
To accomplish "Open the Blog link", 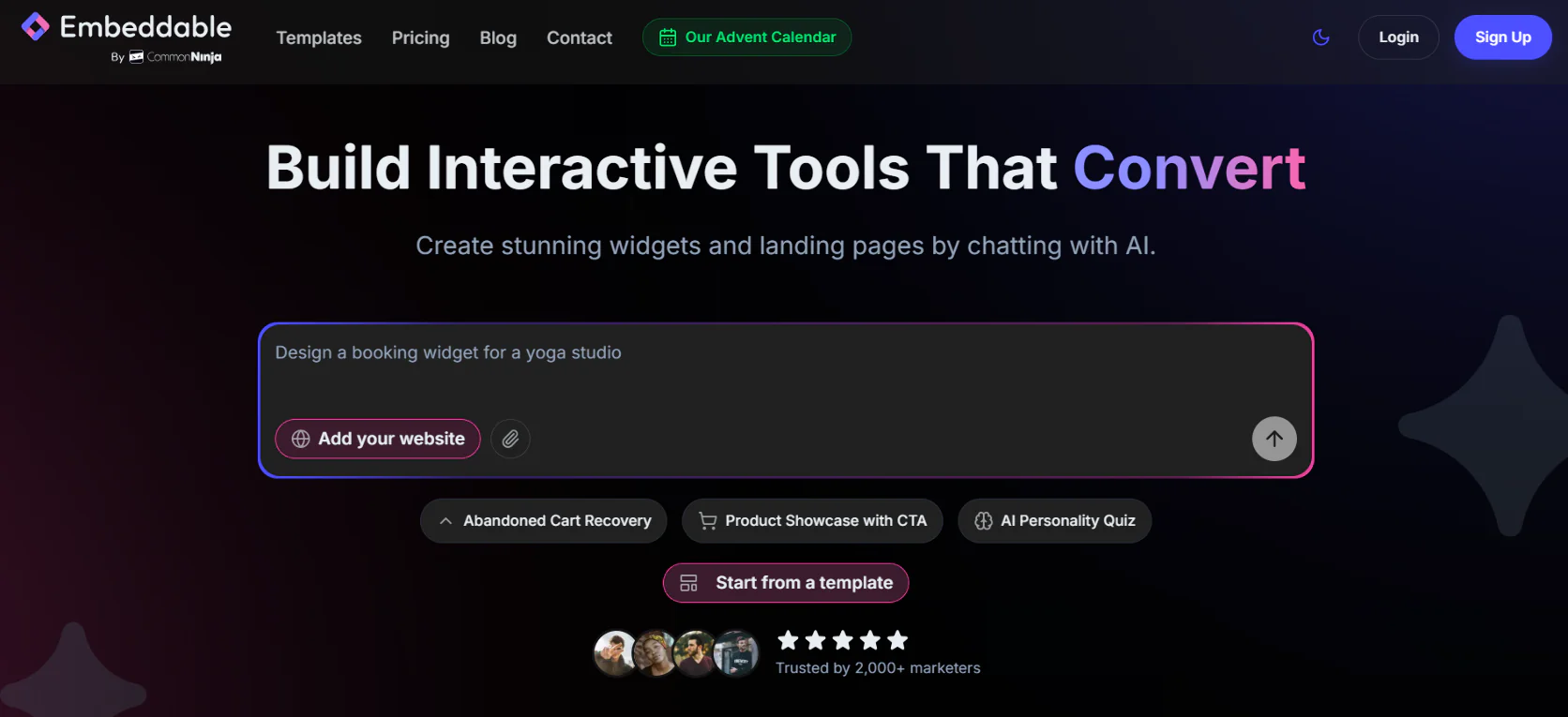I will 498,37.
